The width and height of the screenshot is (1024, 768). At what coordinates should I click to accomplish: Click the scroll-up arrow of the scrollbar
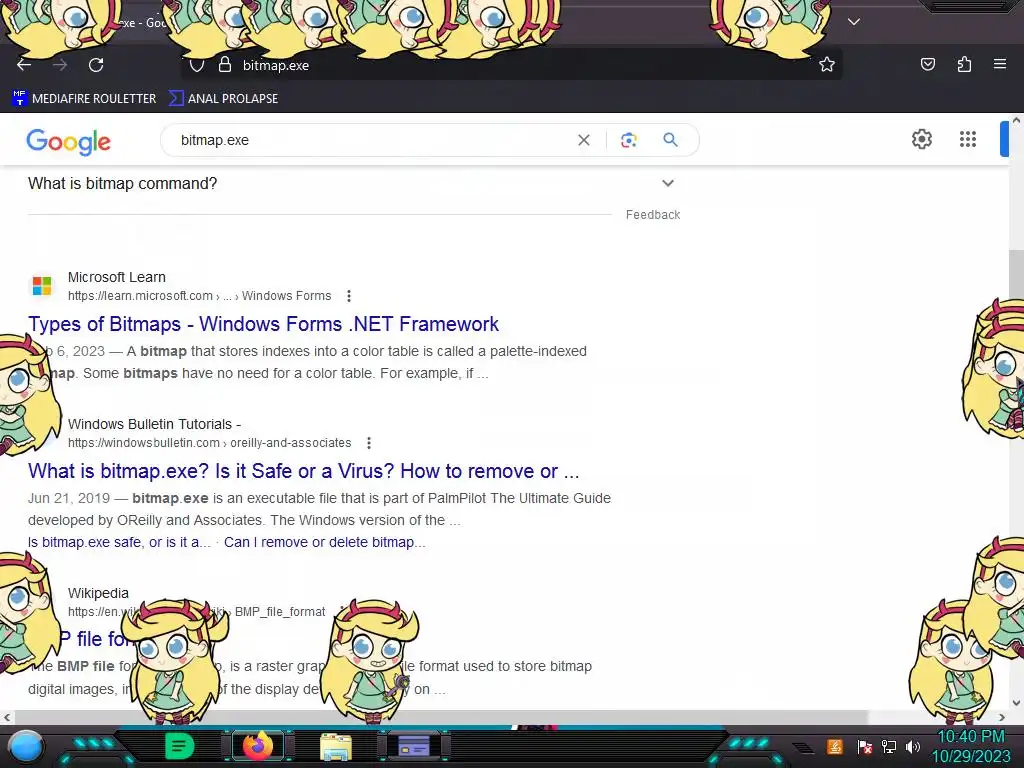tap(1016, 120)
